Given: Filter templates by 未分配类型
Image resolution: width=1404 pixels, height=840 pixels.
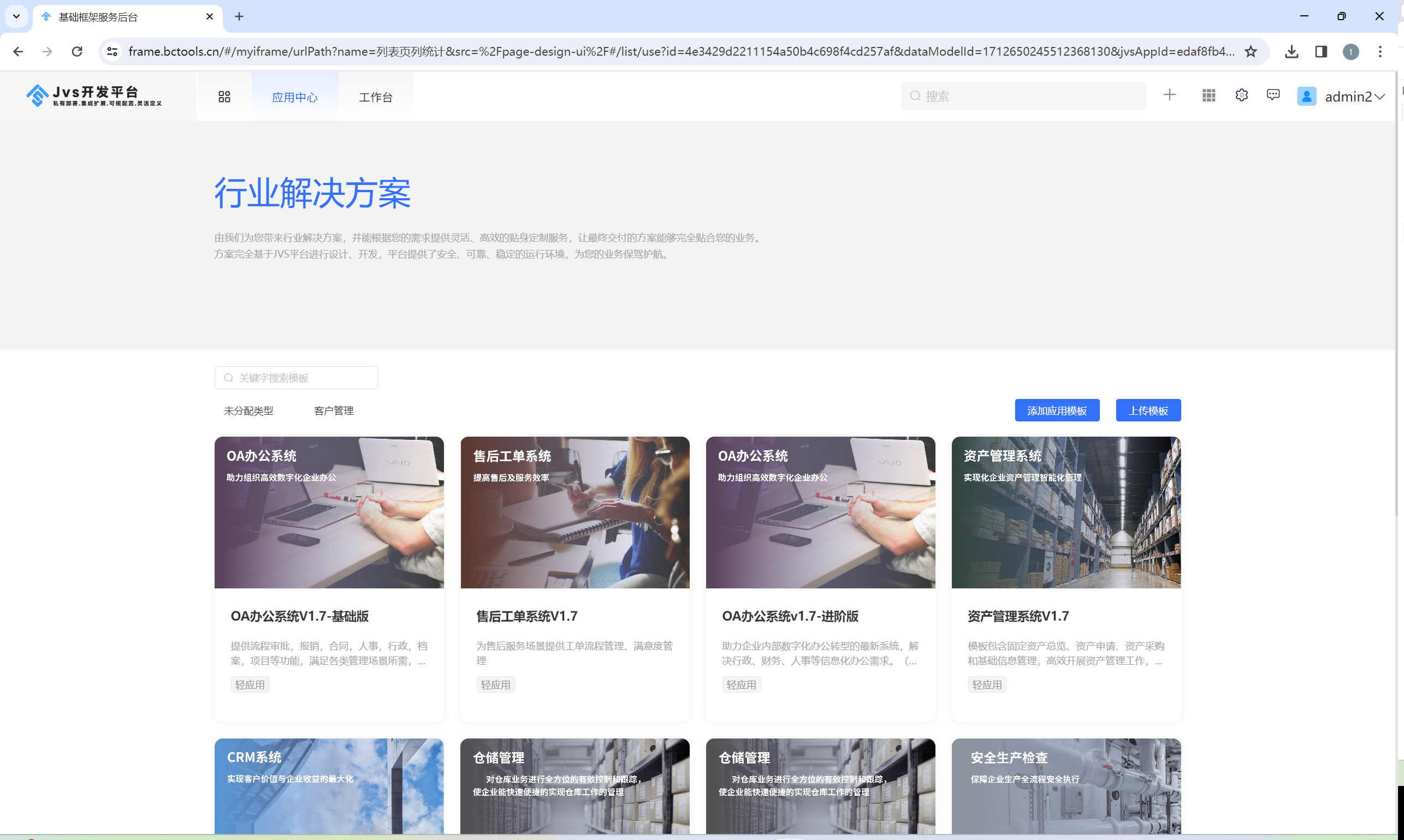Looking at the screenshot, I should coord(248,411).
